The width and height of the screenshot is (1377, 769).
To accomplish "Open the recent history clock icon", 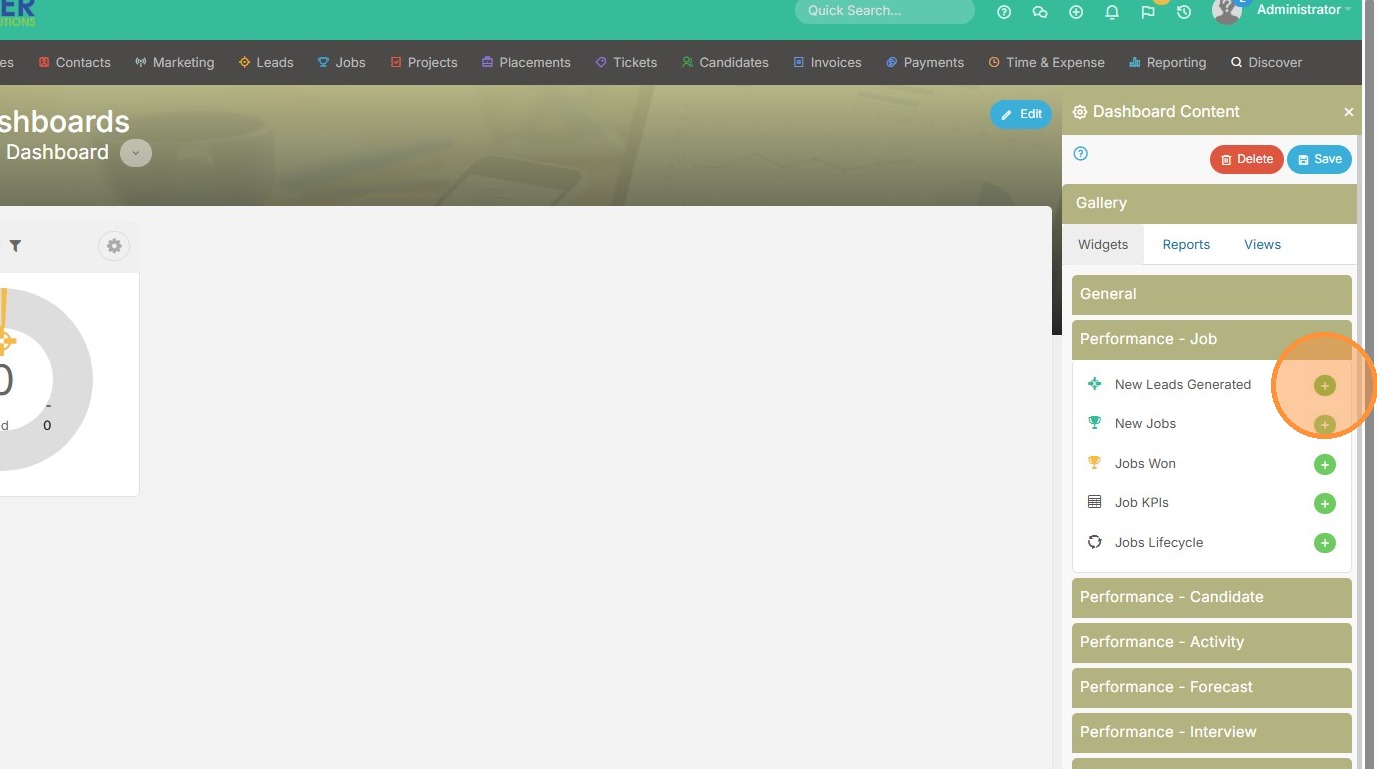I will (1184, 12).
